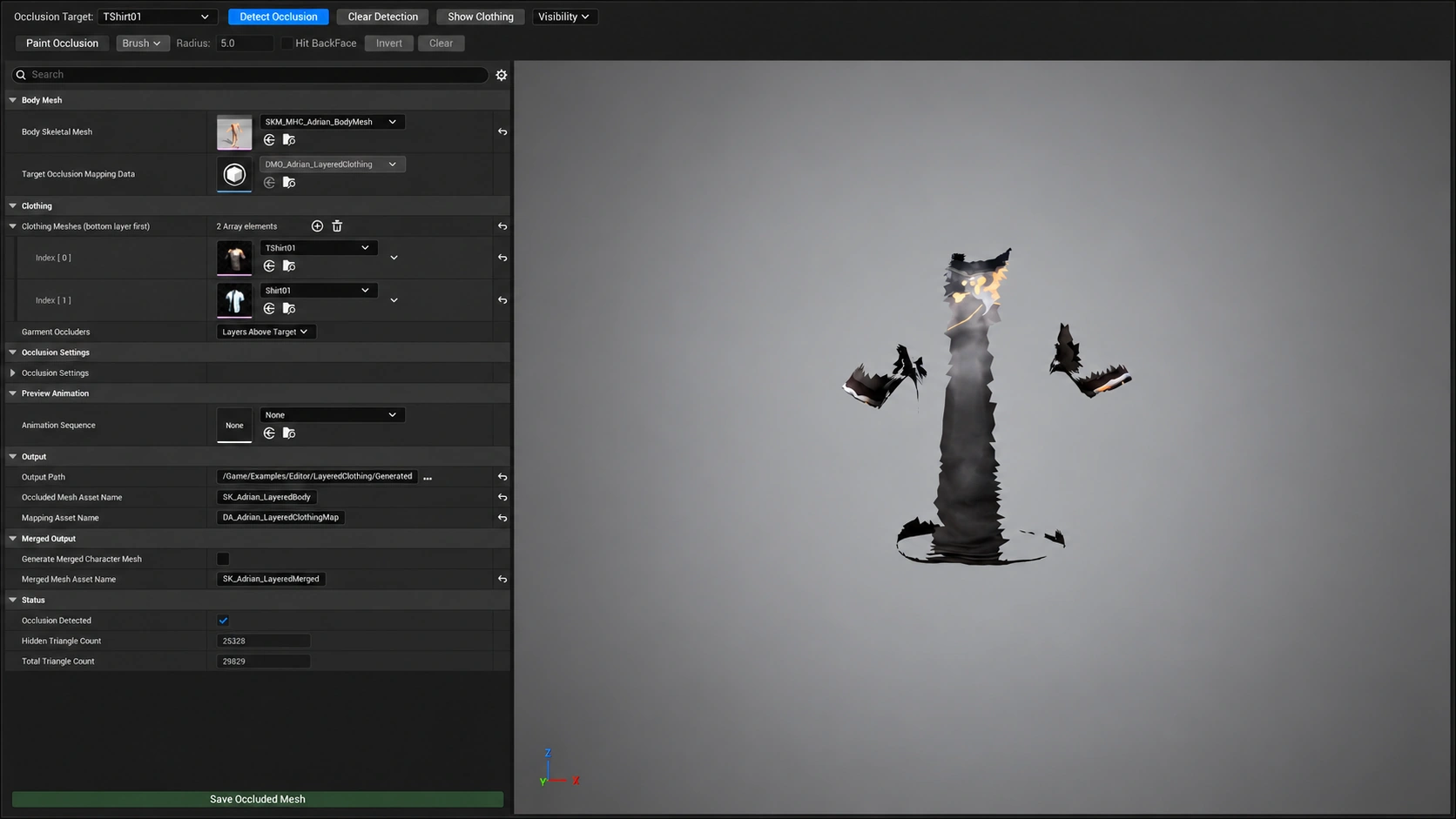Activate Paint Occlusion mode
1456x819 pixels.
62,44
